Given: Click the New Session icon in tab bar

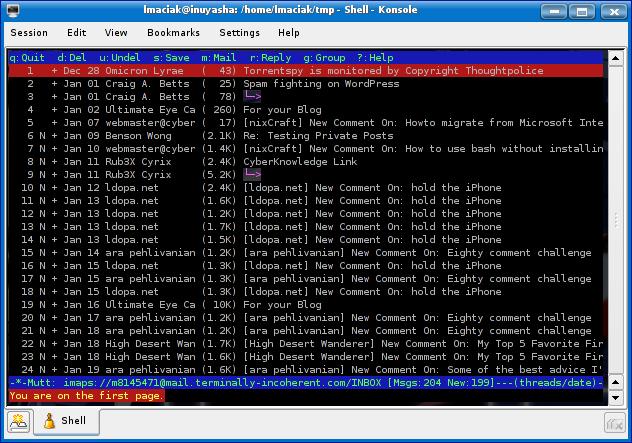Looking at the screenshot, I should tap(18, 423).
